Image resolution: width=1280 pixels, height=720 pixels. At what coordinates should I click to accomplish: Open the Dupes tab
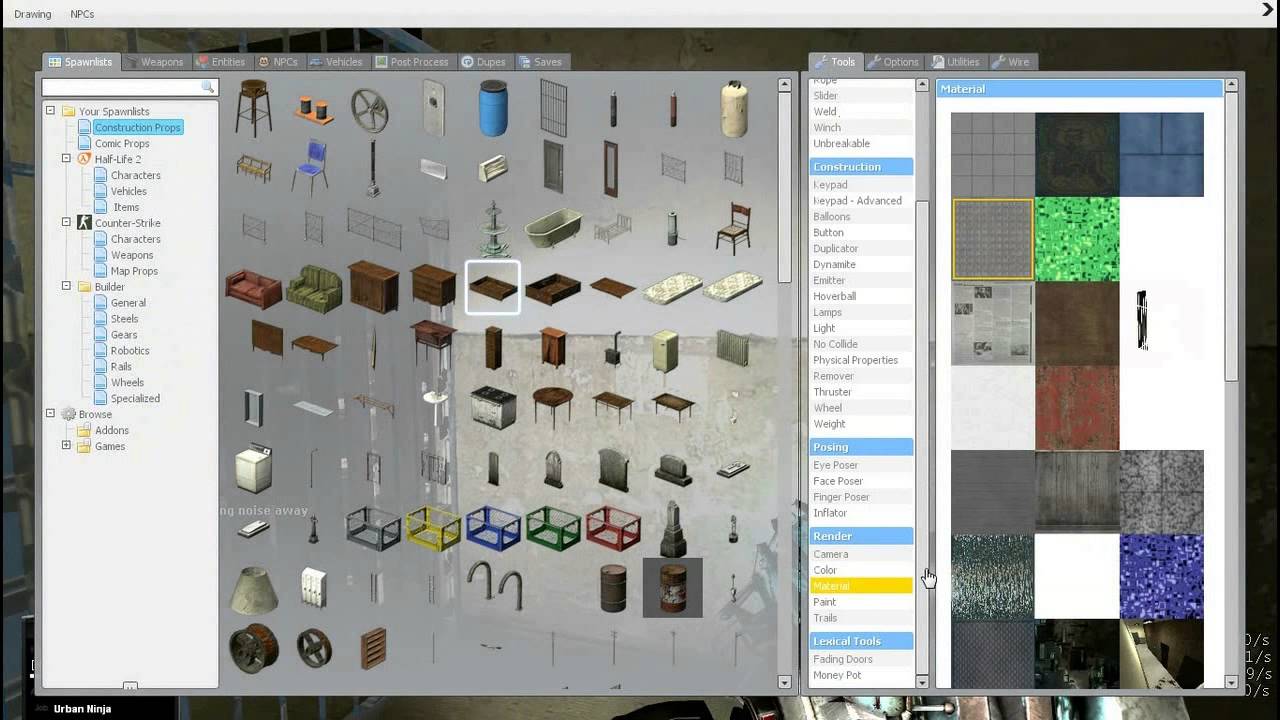(484, 62)
